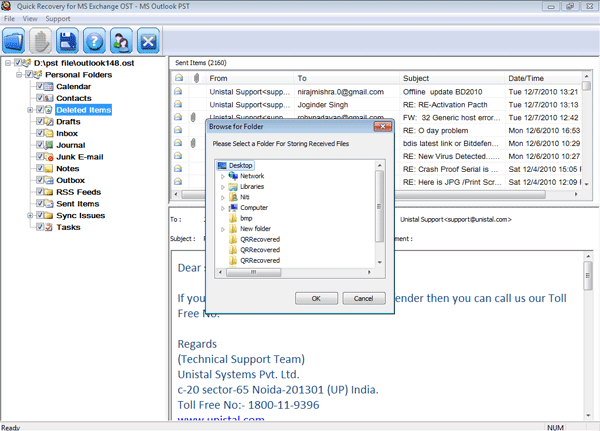Image resolution: width=600 pixels, height=431 pixels.
Task: Click the mail list scroll-down arrow
Action: click(586, 184)
